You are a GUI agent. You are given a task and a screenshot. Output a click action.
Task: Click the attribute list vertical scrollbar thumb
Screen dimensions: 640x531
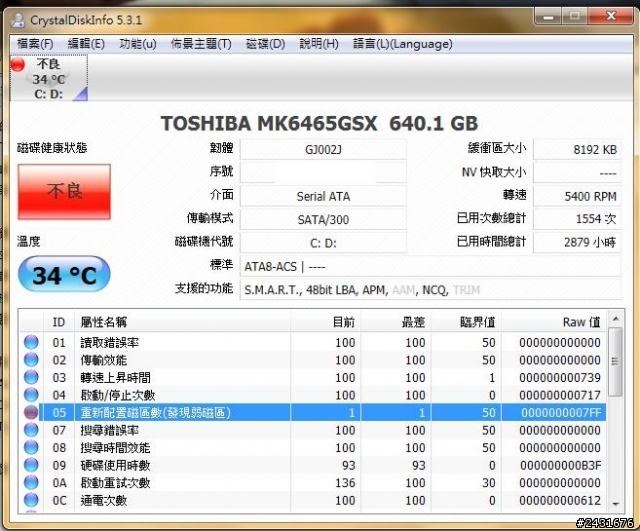[616, 362]
